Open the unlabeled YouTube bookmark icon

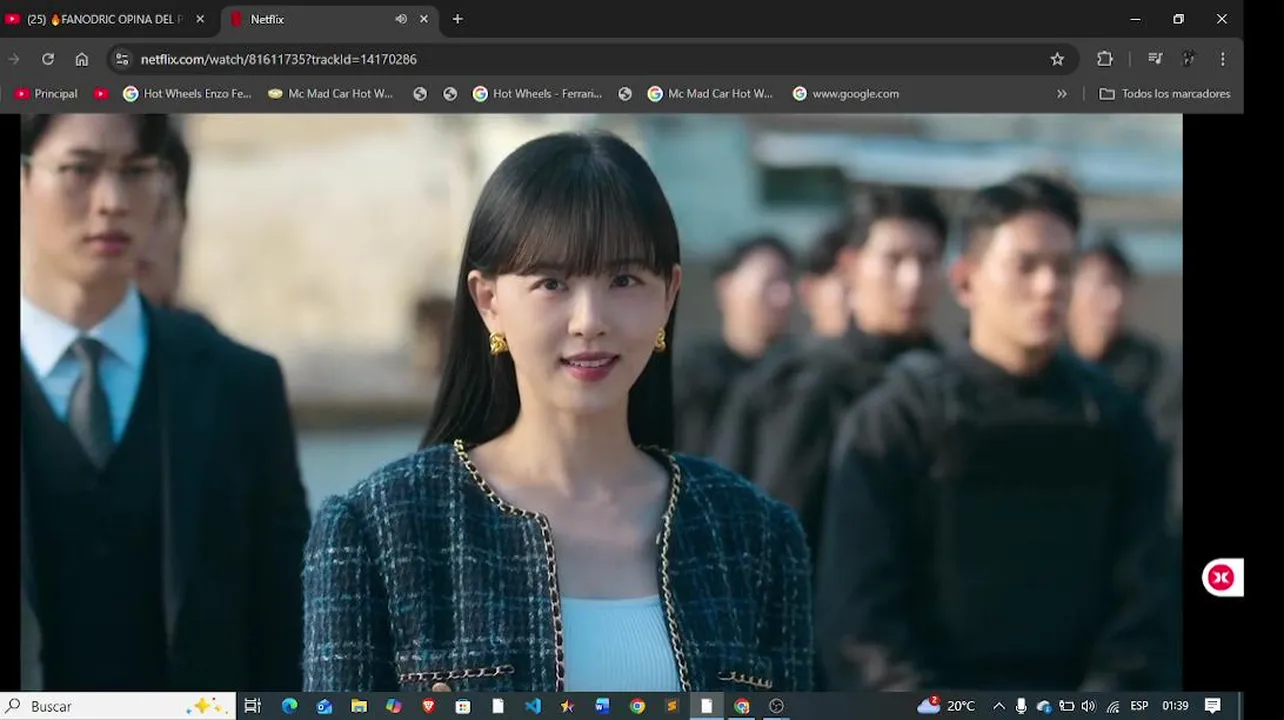pyautogui.click(x=101, y=93)
